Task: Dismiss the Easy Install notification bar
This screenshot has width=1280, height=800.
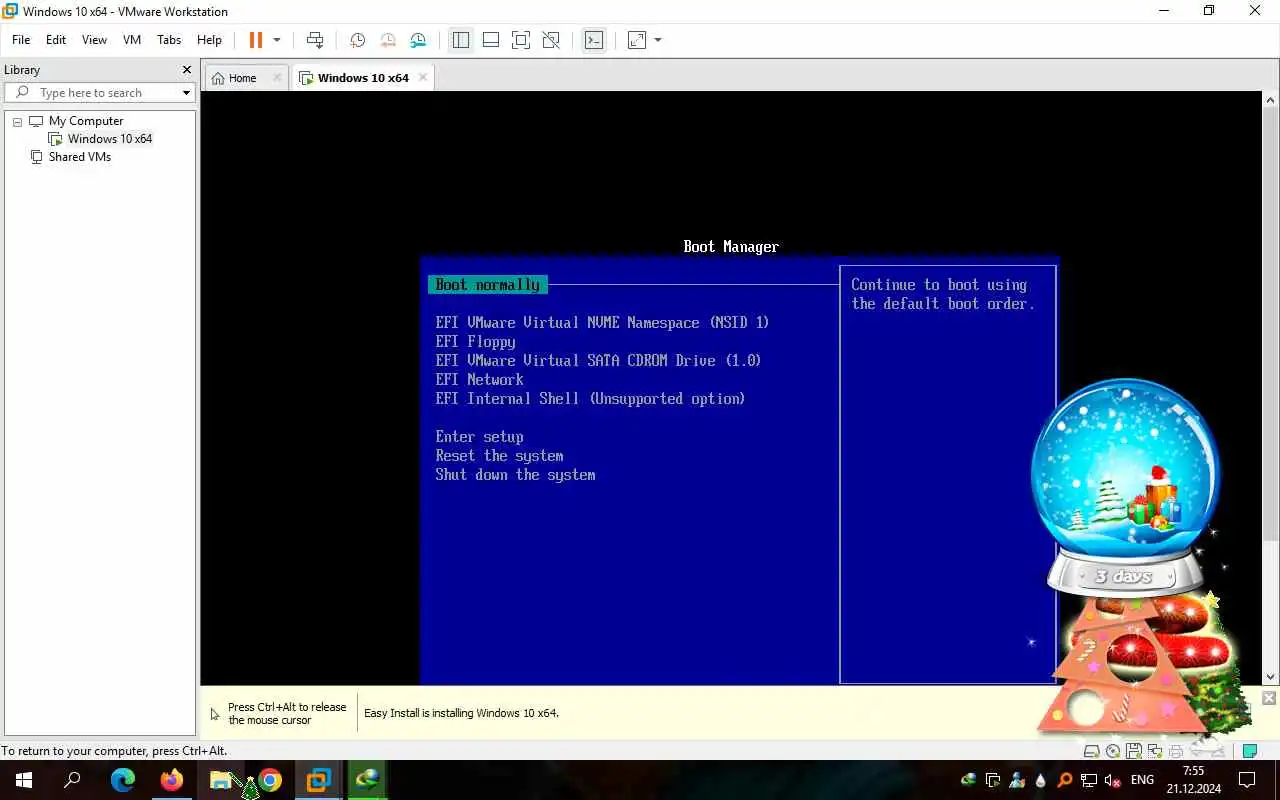Action: click(1269, 698)
